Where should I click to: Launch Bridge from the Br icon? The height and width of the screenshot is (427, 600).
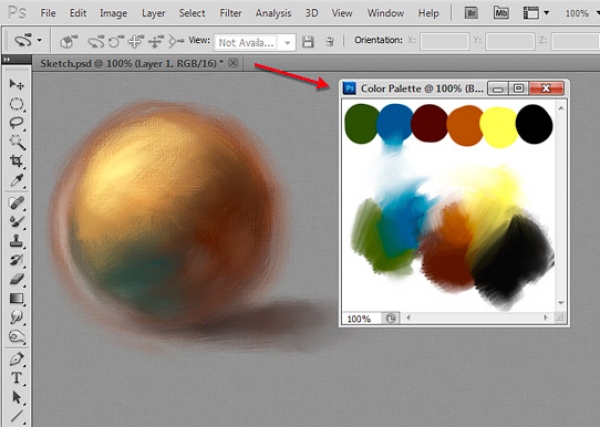pyautogui.click(x=471, y=13)
